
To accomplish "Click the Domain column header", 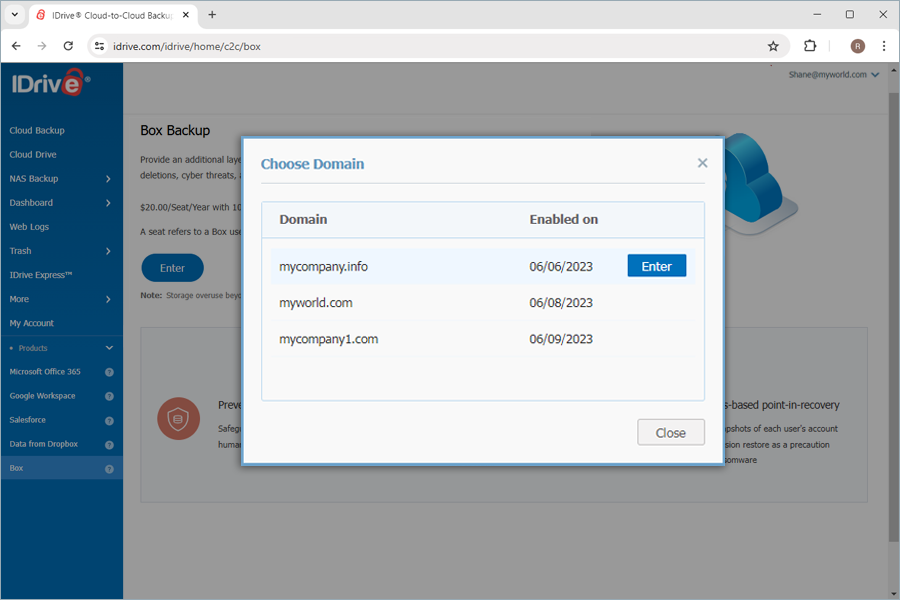I will (303, 219).
